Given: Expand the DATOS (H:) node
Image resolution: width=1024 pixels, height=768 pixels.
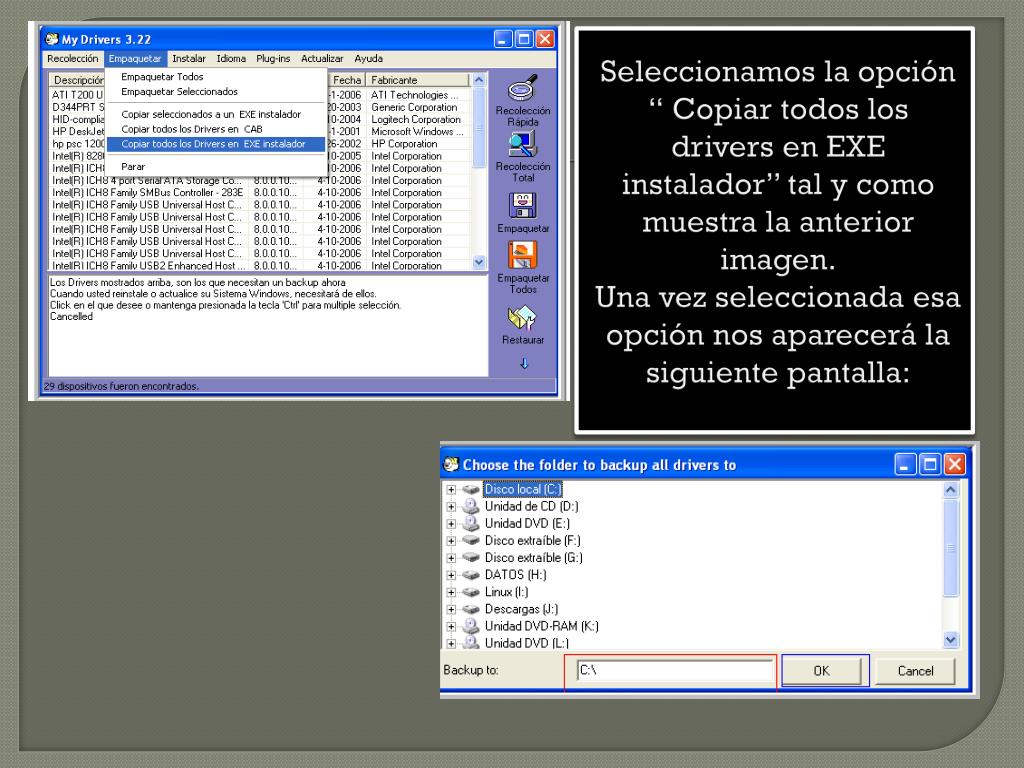Looking at the screenshot, I should tap(451, 575).
